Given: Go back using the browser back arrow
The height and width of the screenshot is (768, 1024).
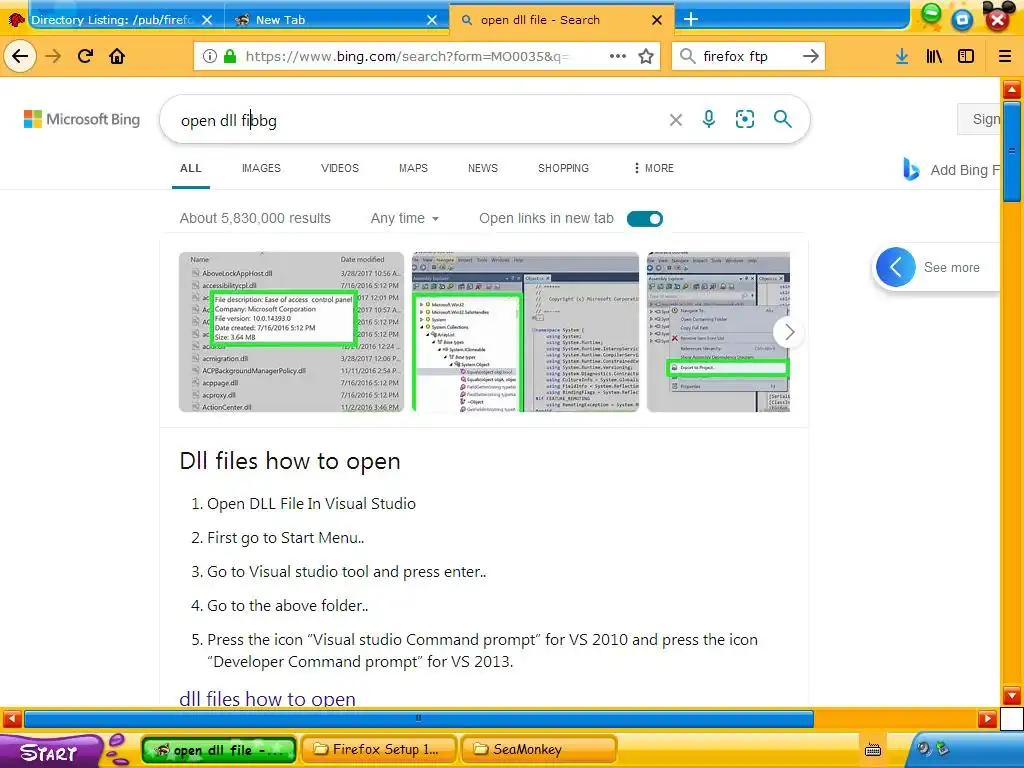Looking at the screenshot, I should click(x=20, y=56).
